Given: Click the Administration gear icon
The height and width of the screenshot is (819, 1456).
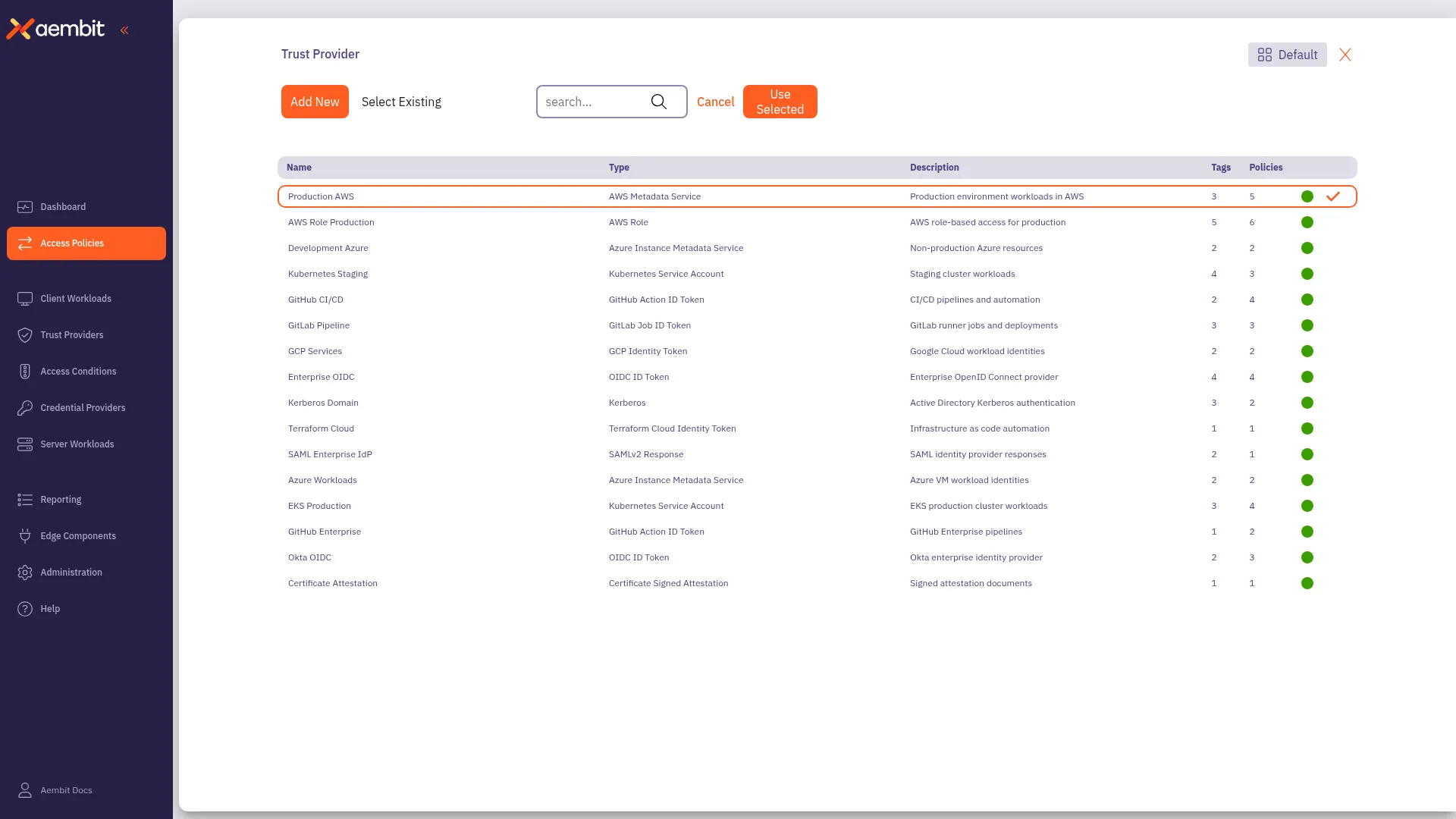Looking at the screenshot, I should (x=25, y=573).
